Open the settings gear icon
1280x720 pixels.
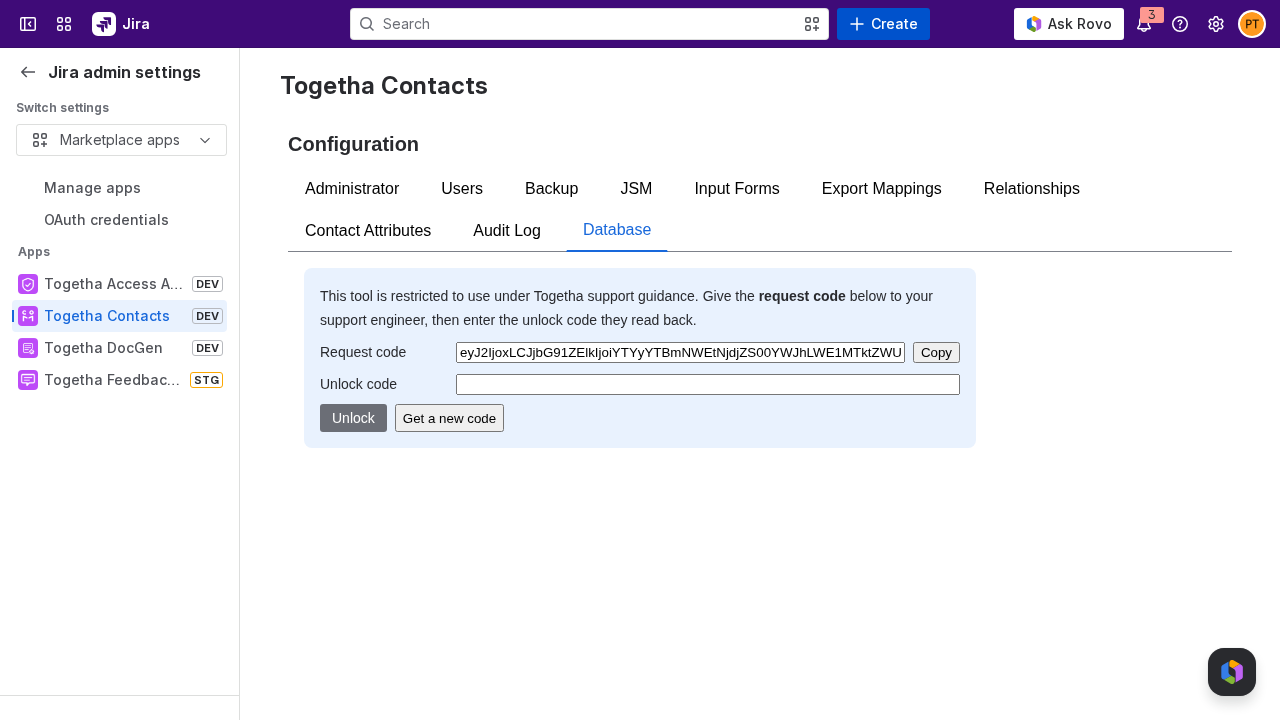[1216, 24]
